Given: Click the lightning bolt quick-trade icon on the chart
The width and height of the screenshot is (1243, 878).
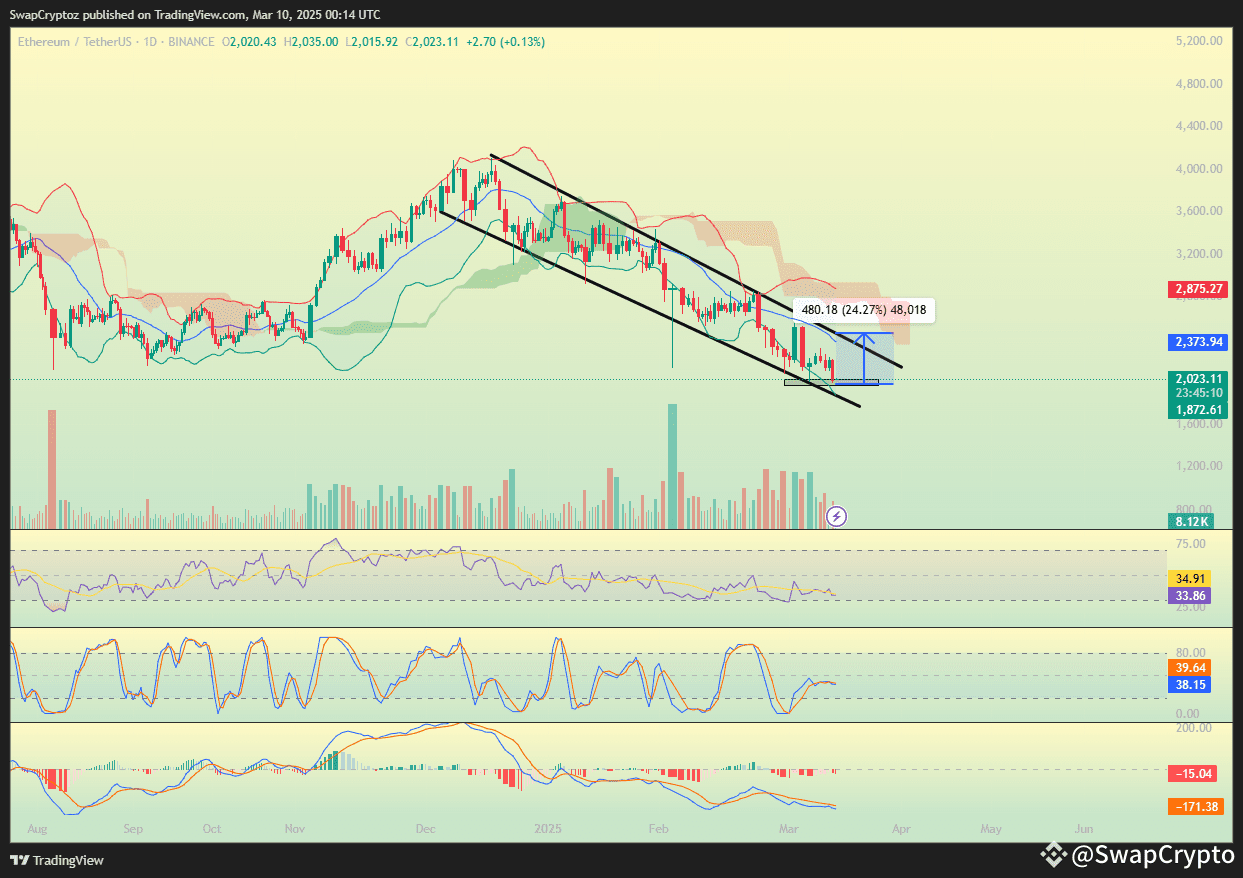Looking at the screenshot, I should [x=835, y=516].
